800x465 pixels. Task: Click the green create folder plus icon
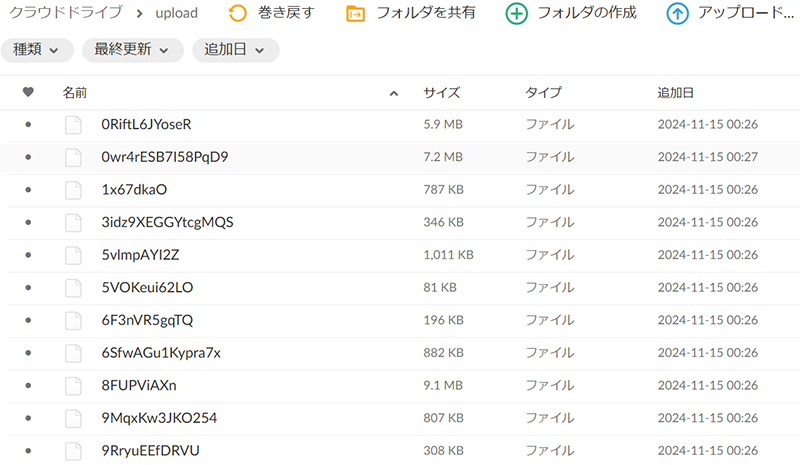516,14
